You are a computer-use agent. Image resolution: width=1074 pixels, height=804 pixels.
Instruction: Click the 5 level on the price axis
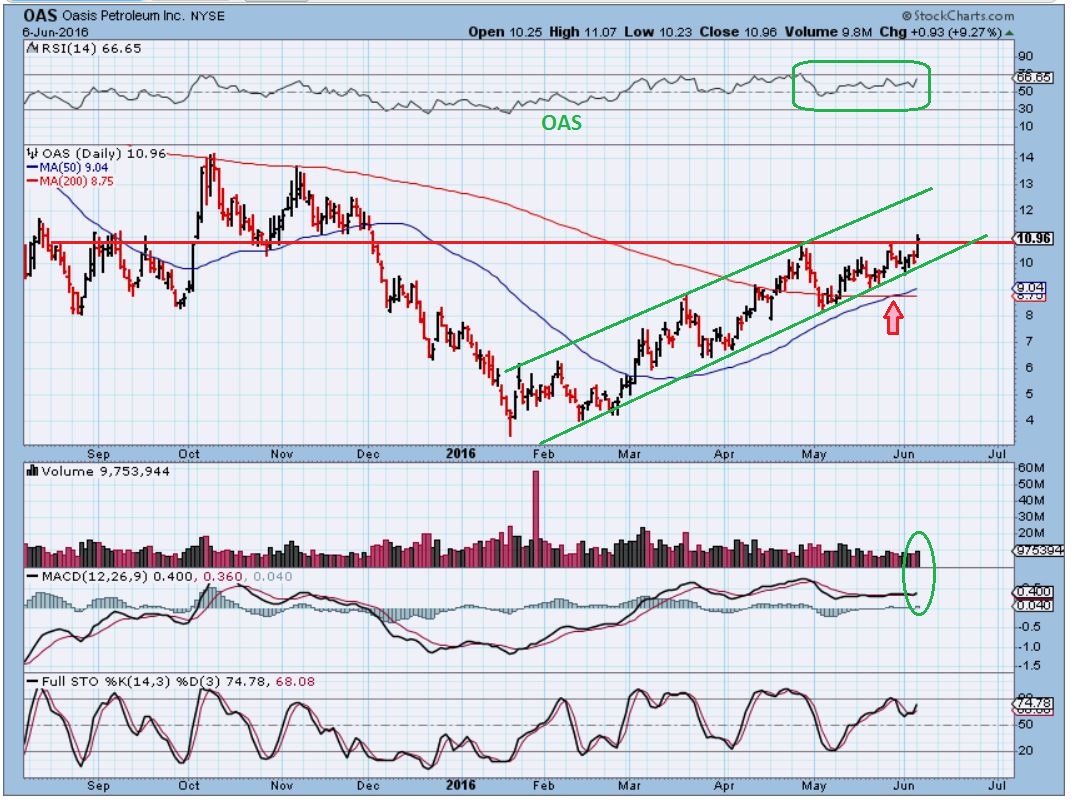coord(1029,394)
